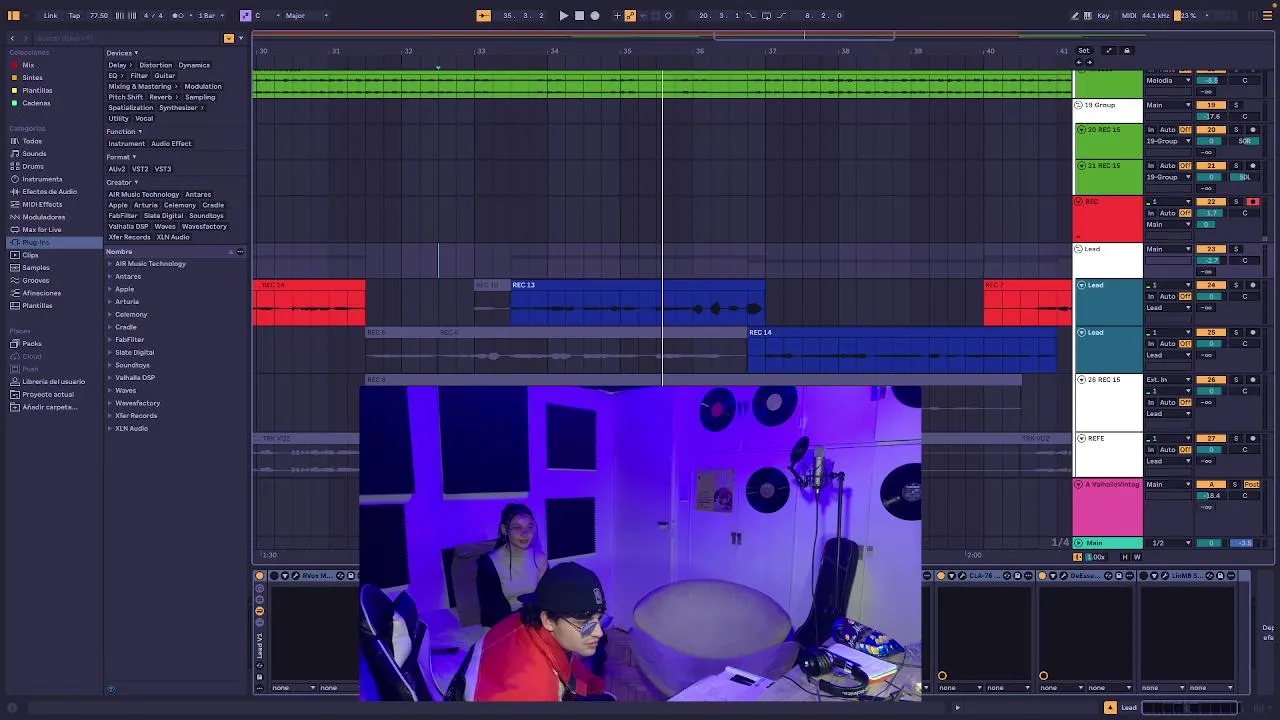The height and width of the screenshot is (720, 1280).
Task: Toggle the Loop switch in transport
Action: coord(766,15)
